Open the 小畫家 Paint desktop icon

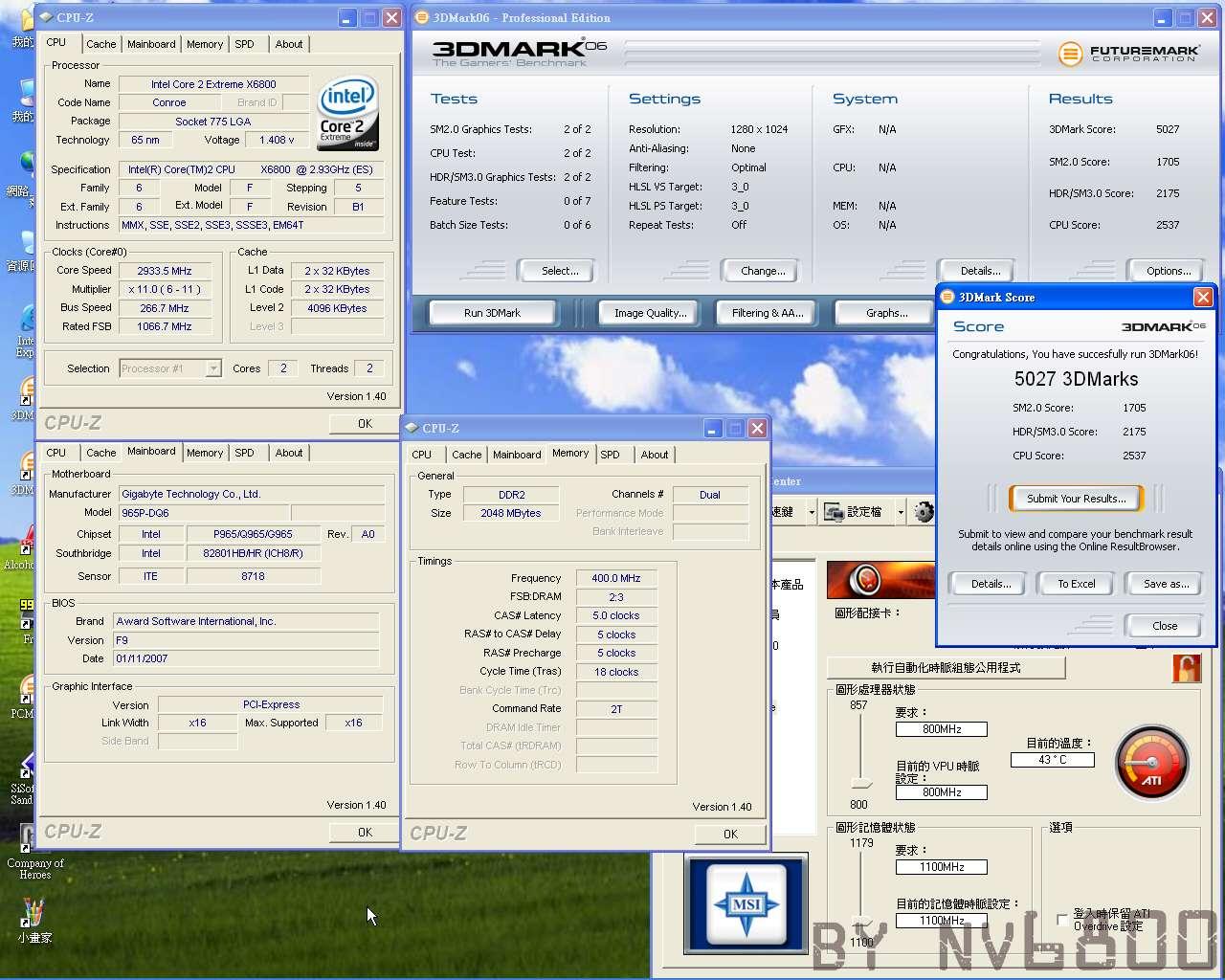pos(33,920)
